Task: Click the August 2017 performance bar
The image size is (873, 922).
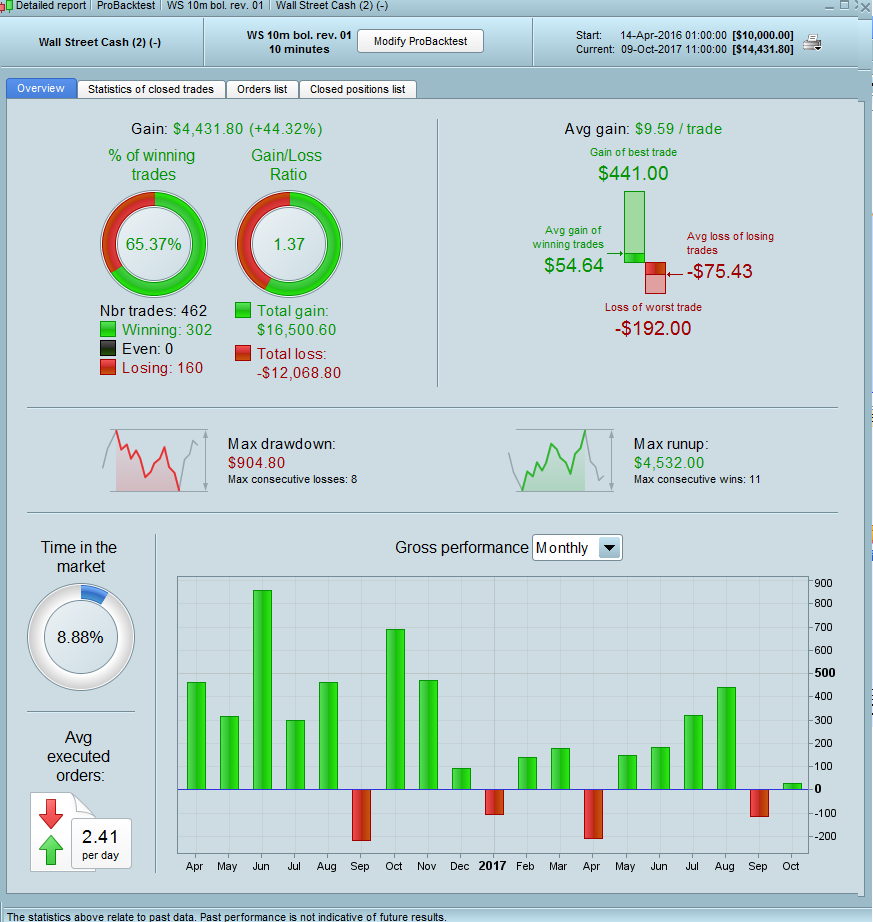Action: (x=727, y=738)
